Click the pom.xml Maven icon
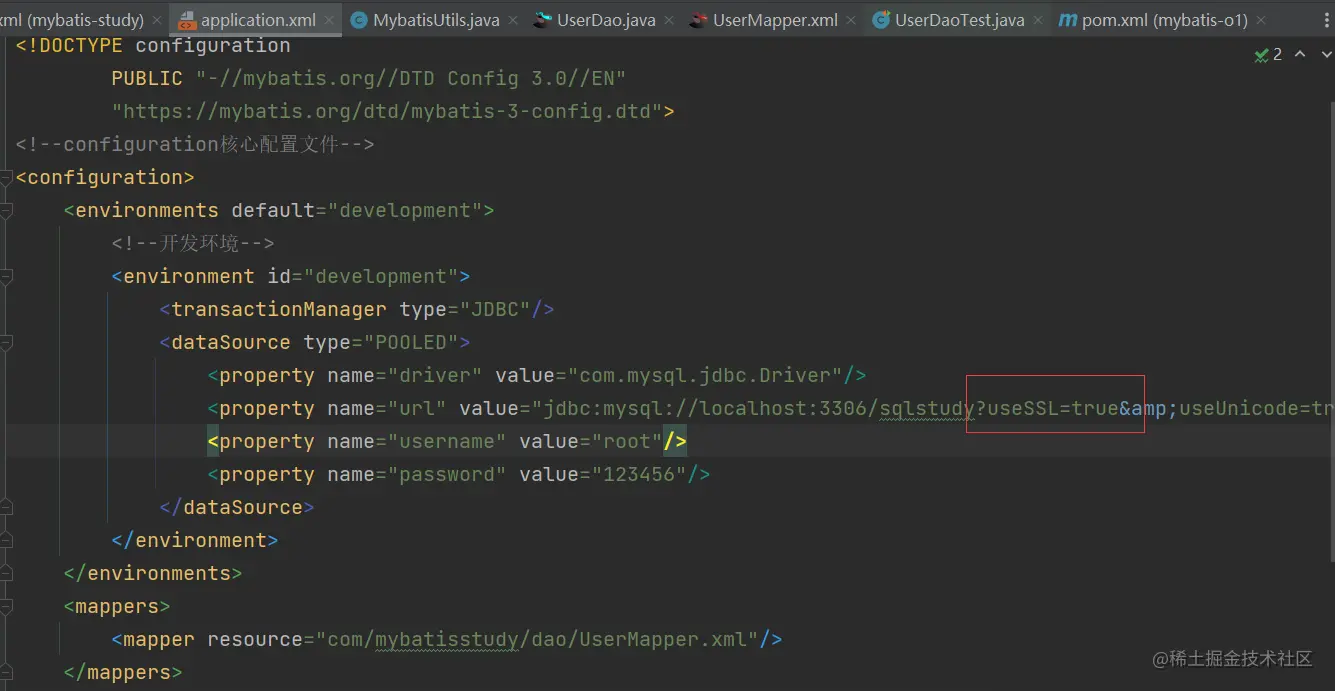1335x691 pixels. [x=1068, y=20]
